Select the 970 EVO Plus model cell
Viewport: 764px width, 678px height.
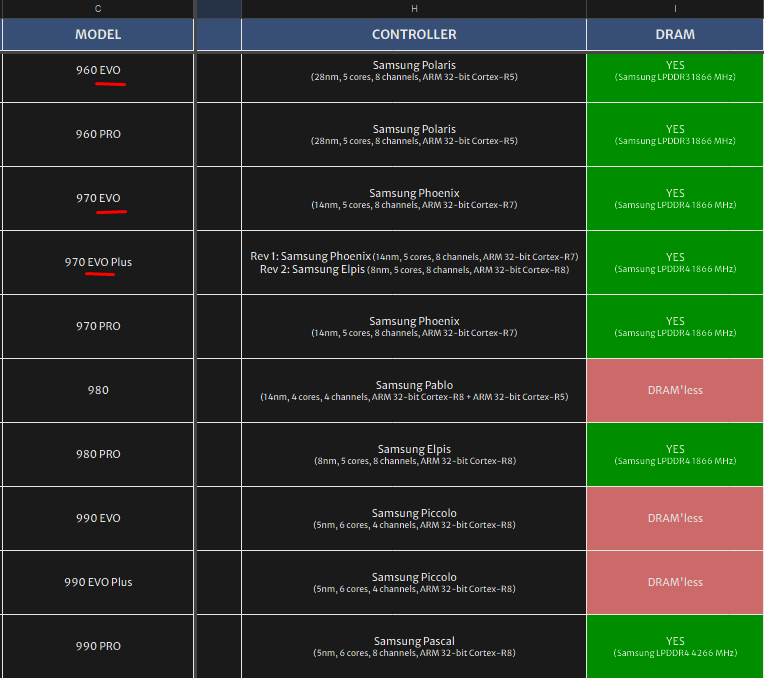tap(98, 263)
